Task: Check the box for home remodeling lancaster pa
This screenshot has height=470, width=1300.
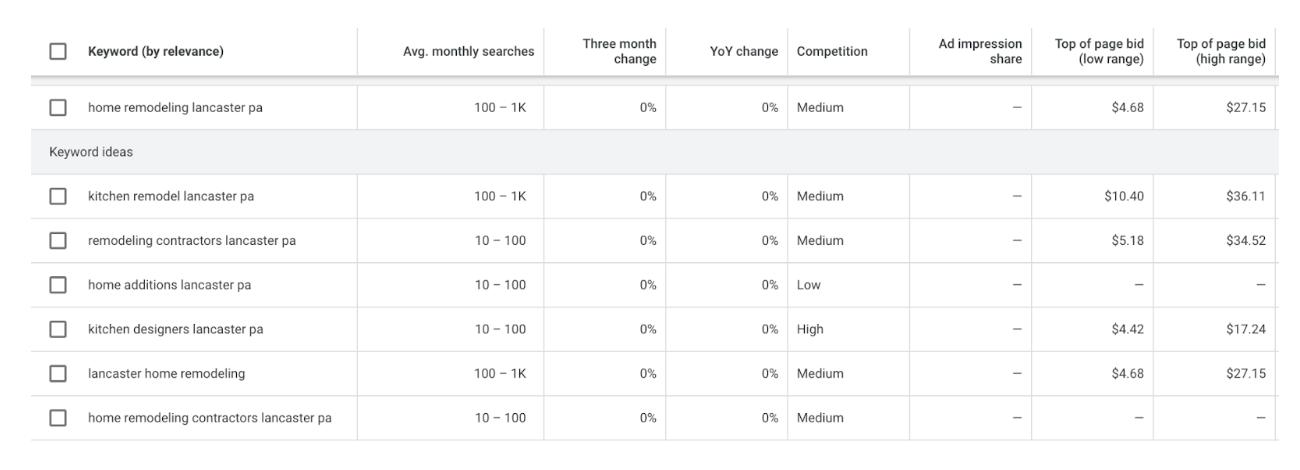Action: [59, 108]
